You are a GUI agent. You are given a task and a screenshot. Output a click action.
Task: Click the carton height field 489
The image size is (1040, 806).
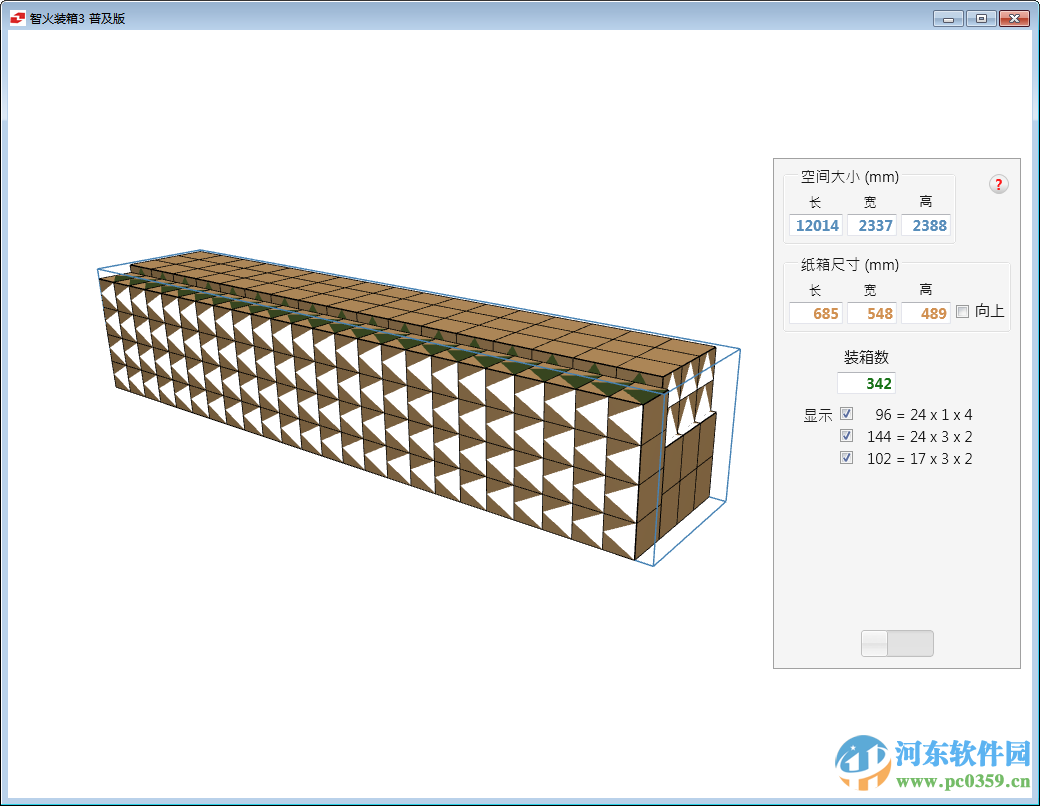(x=926, y=313)
